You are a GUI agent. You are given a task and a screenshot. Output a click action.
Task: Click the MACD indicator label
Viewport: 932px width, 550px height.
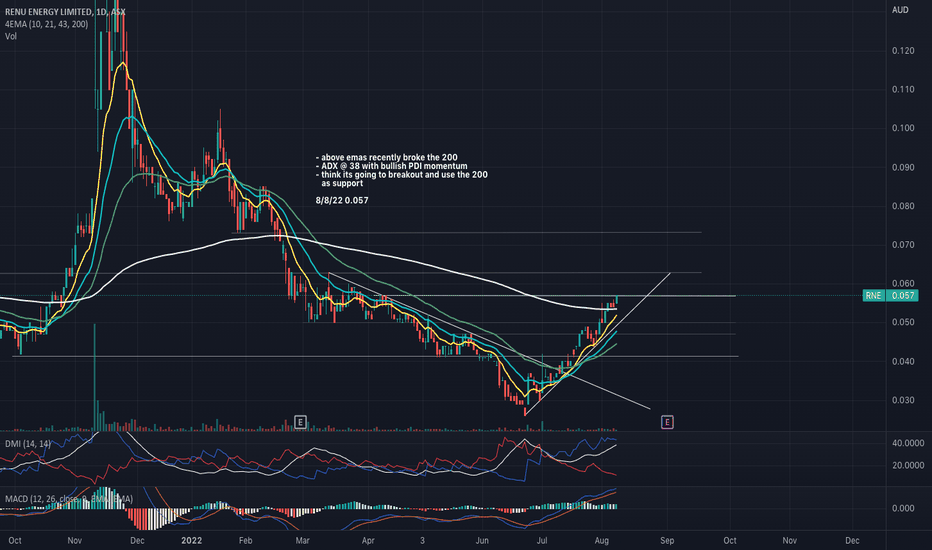click(69, 499)
